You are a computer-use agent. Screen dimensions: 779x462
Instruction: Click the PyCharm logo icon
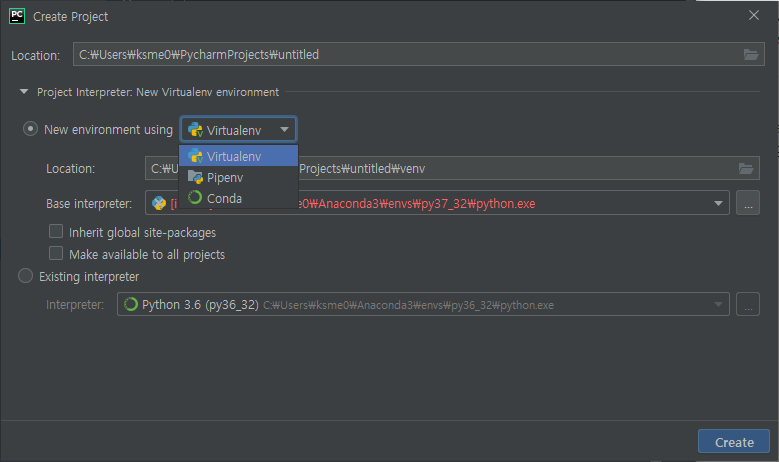click(x=17, y=16)
